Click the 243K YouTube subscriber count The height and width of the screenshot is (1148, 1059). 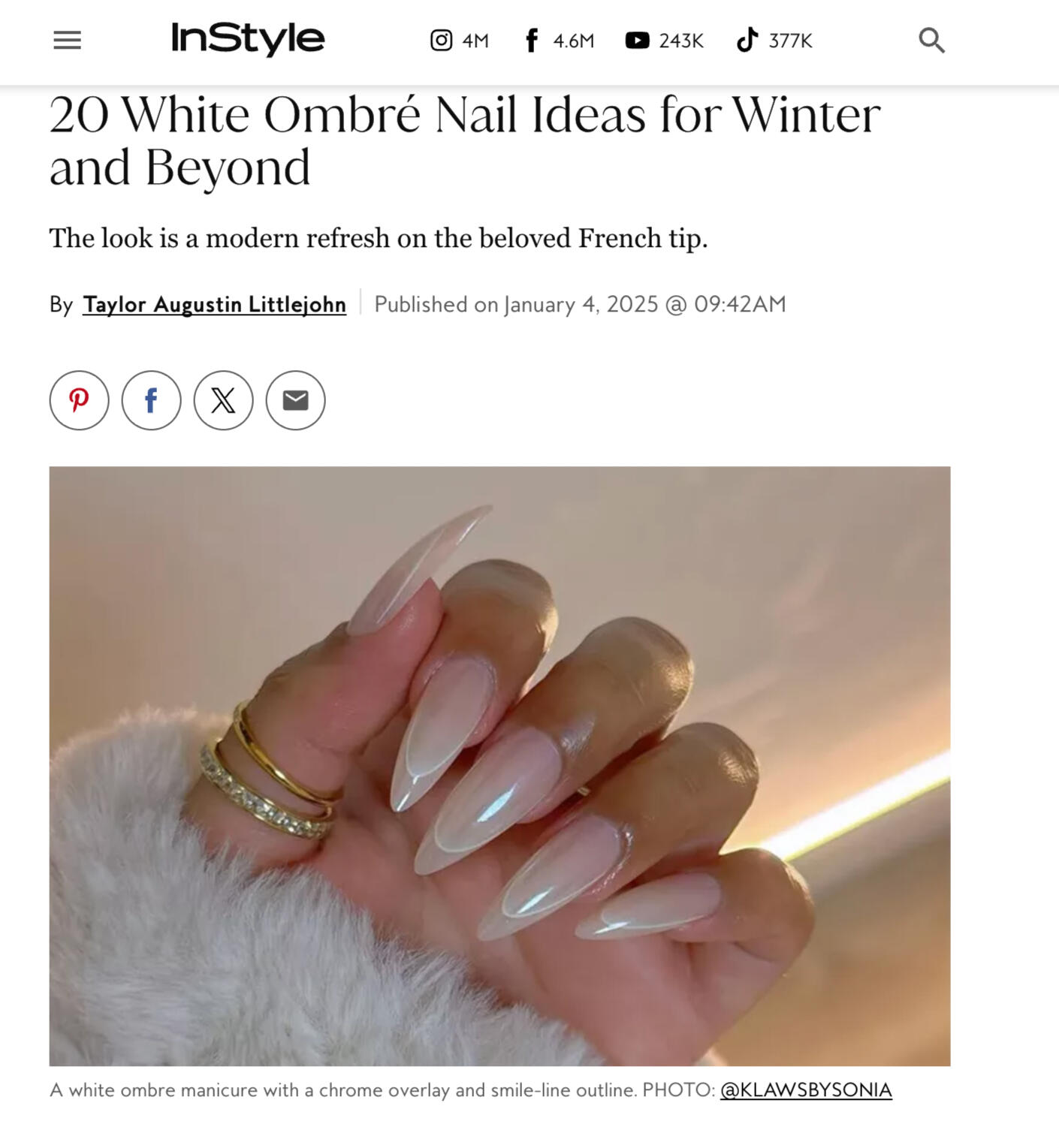[x=680, y=41]
